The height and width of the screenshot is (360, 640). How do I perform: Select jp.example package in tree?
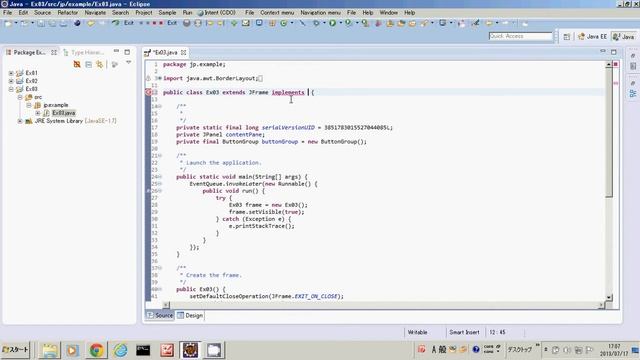point(56,105)
